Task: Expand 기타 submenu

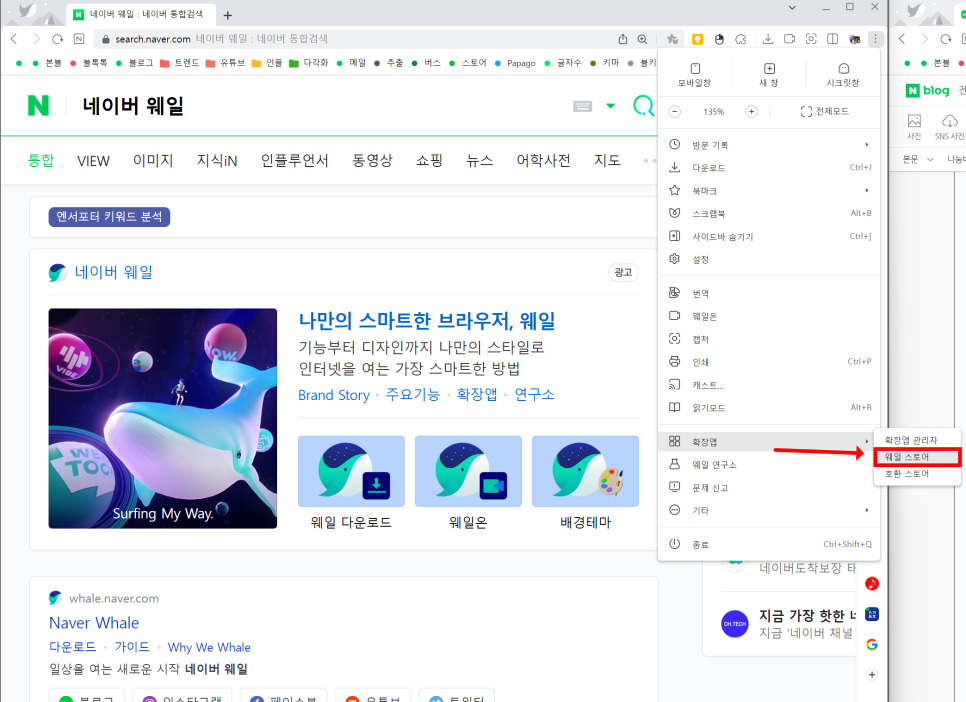Action: coord(769,510)
